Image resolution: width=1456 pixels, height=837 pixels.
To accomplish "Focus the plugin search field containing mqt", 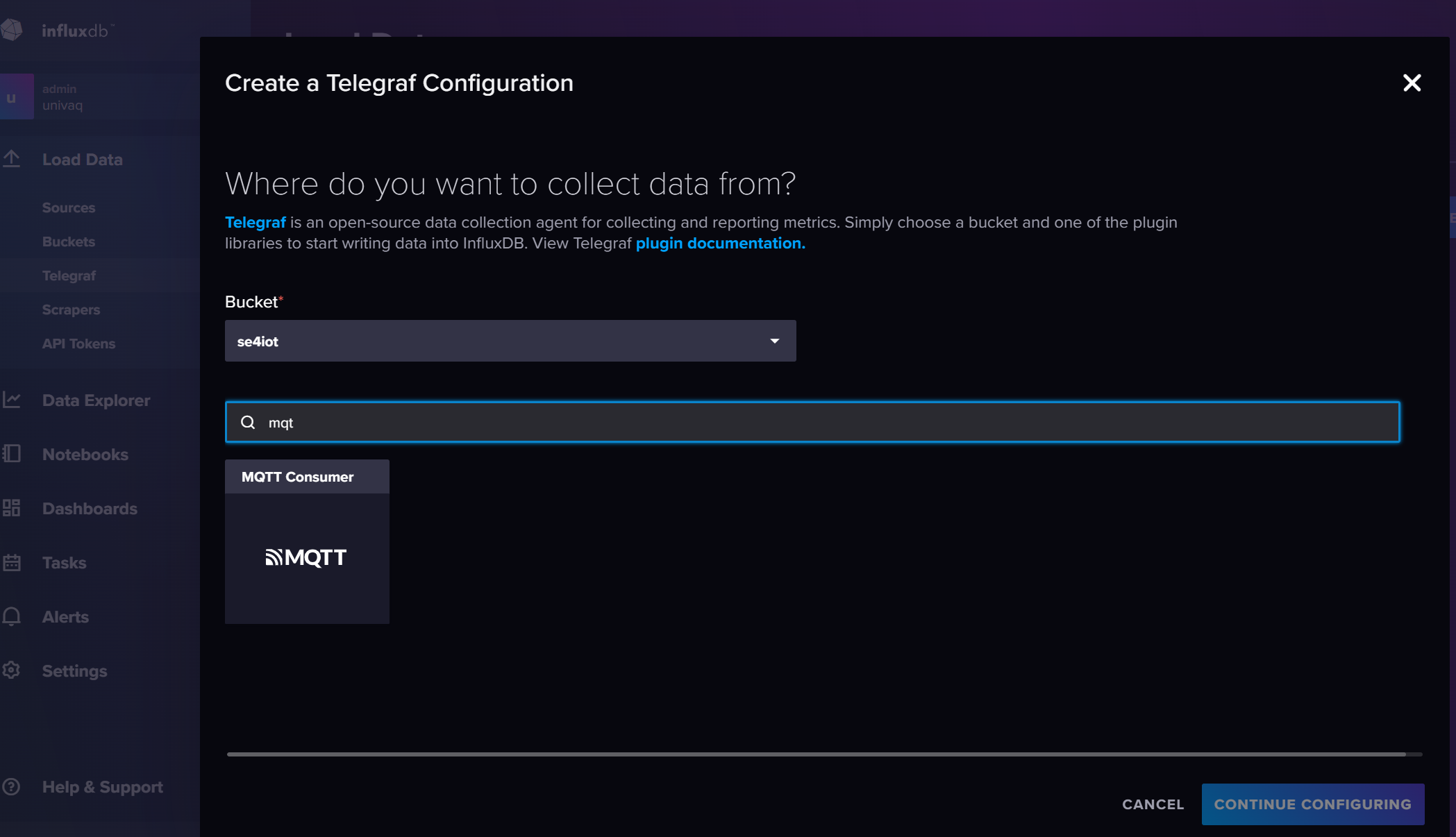I will [812, 422].
